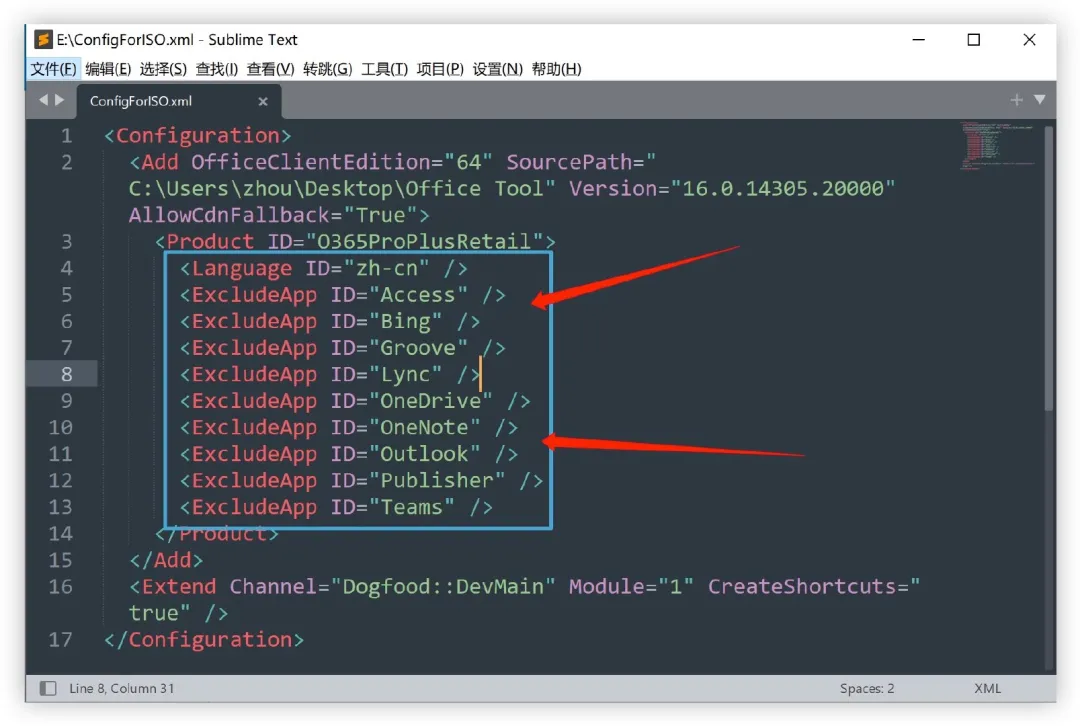Click the closing </Configuration> tag
Screen dimensions: 1080x726
204,640
